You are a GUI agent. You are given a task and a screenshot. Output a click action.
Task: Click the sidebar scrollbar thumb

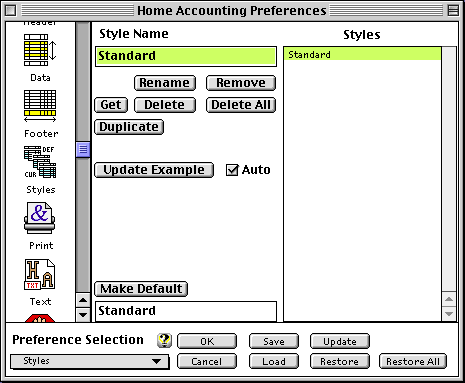tap(83, 149)
